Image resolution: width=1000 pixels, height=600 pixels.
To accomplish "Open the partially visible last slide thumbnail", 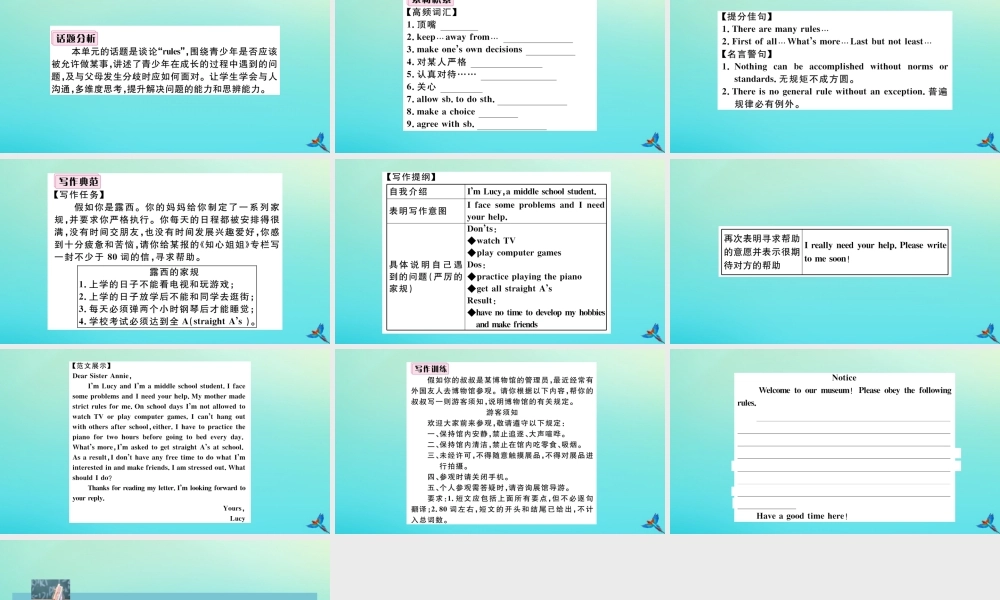I will (x=165, y=569).
